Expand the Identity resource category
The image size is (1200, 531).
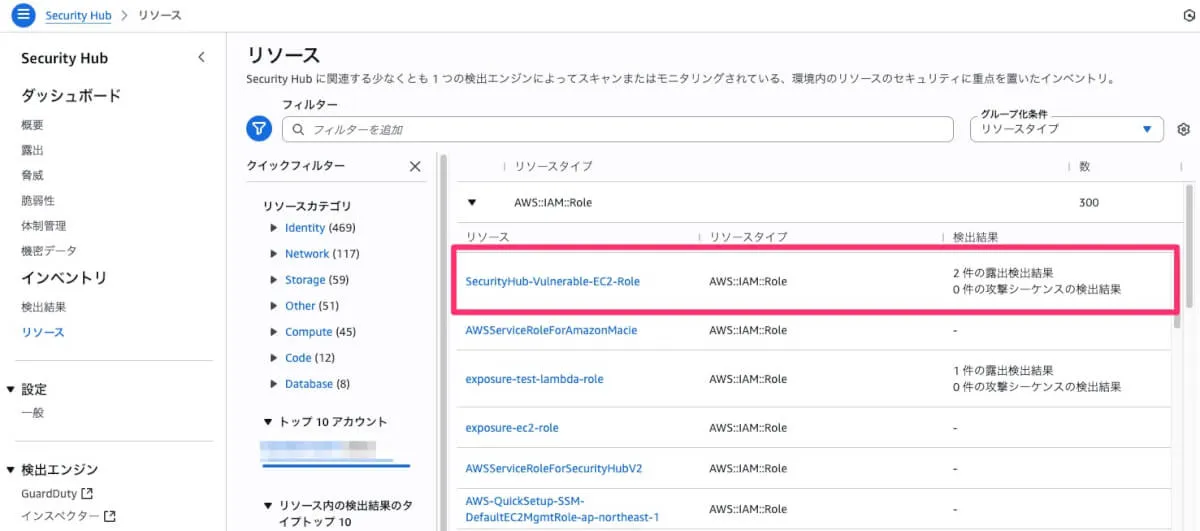coord(274,228)
